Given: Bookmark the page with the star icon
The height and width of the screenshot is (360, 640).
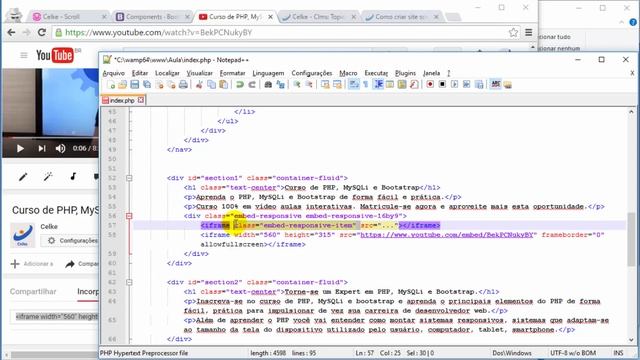Looking at the screenshot, I should (513, 33).
